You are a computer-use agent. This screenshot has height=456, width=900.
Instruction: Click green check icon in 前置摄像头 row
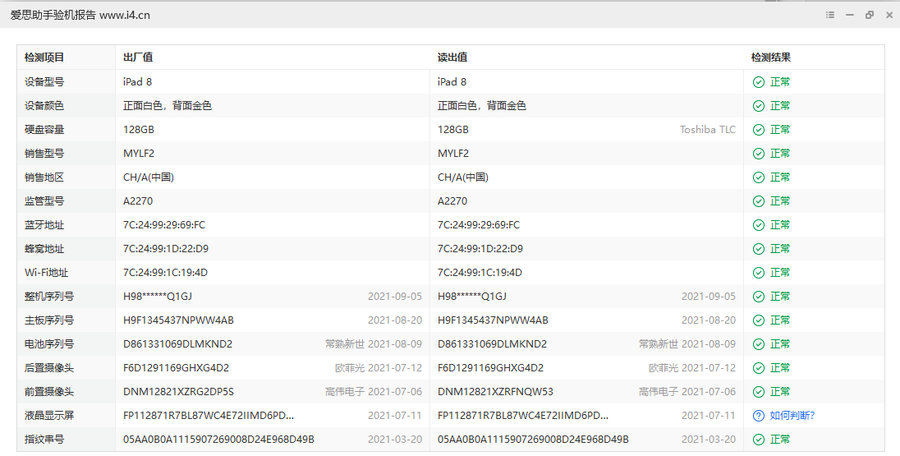click(x=758, y=392)
